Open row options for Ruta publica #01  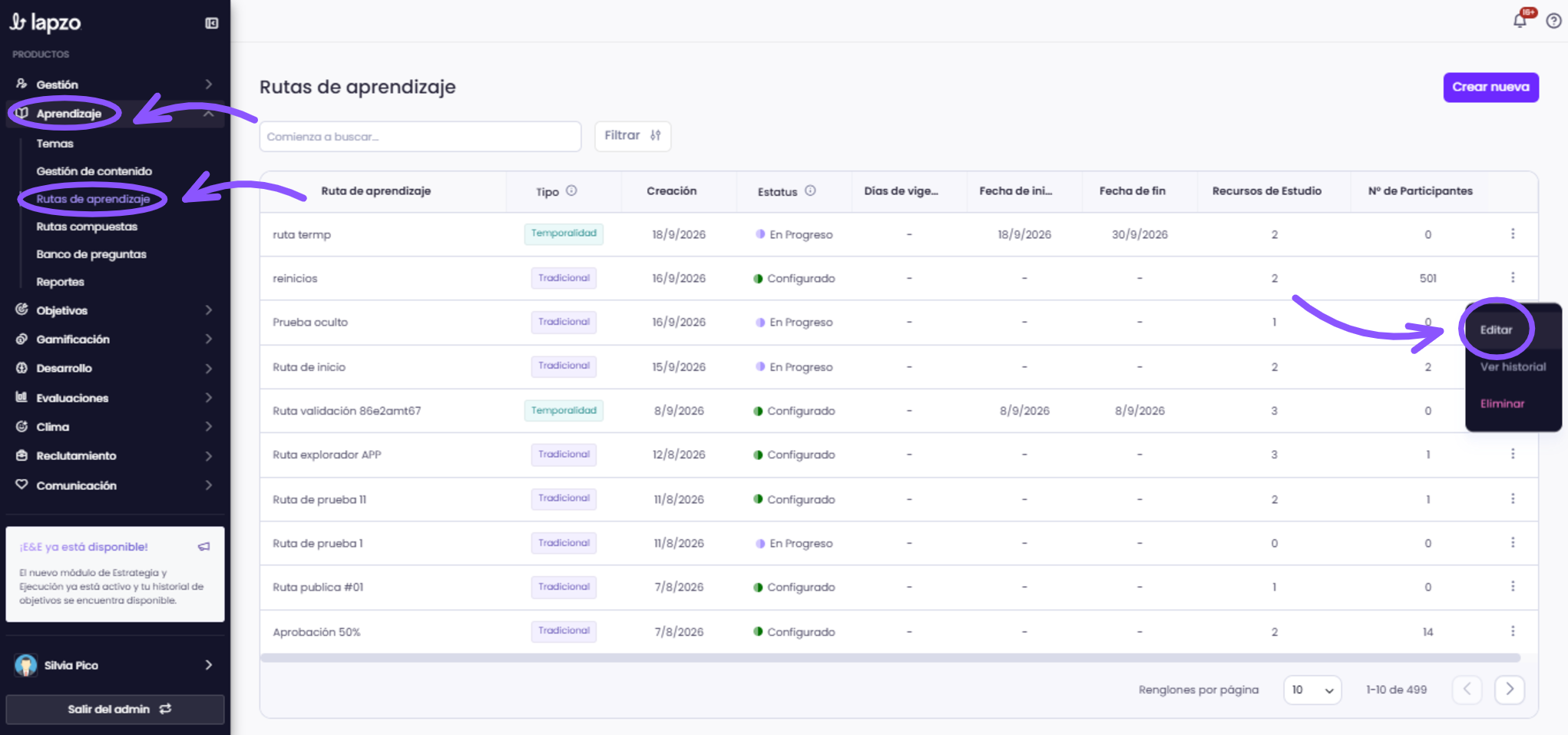coord(1513,586)
